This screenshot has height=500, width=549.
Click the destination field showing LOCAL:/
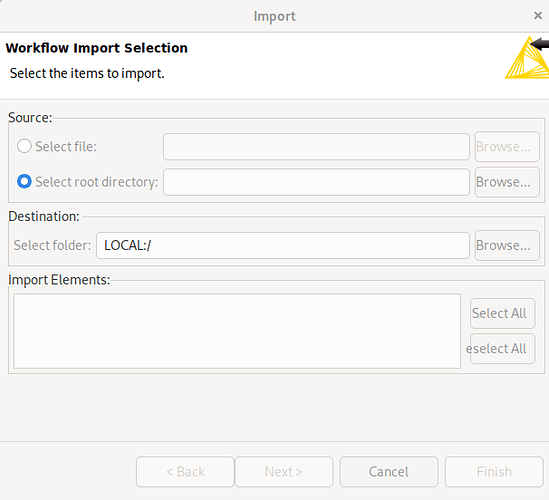(x=283, y=245)
